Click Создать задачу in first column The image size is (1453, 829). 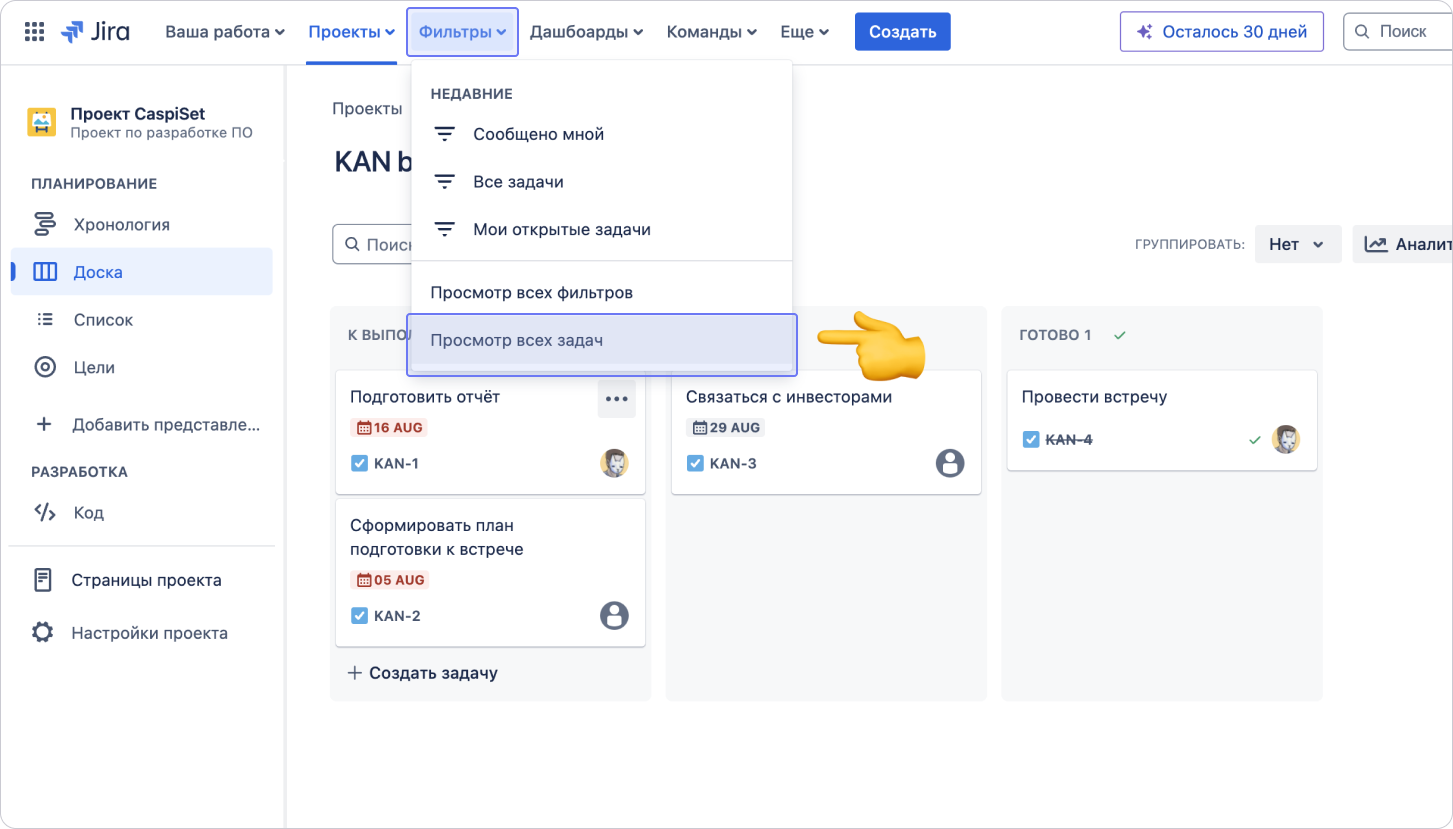(422, 673)
